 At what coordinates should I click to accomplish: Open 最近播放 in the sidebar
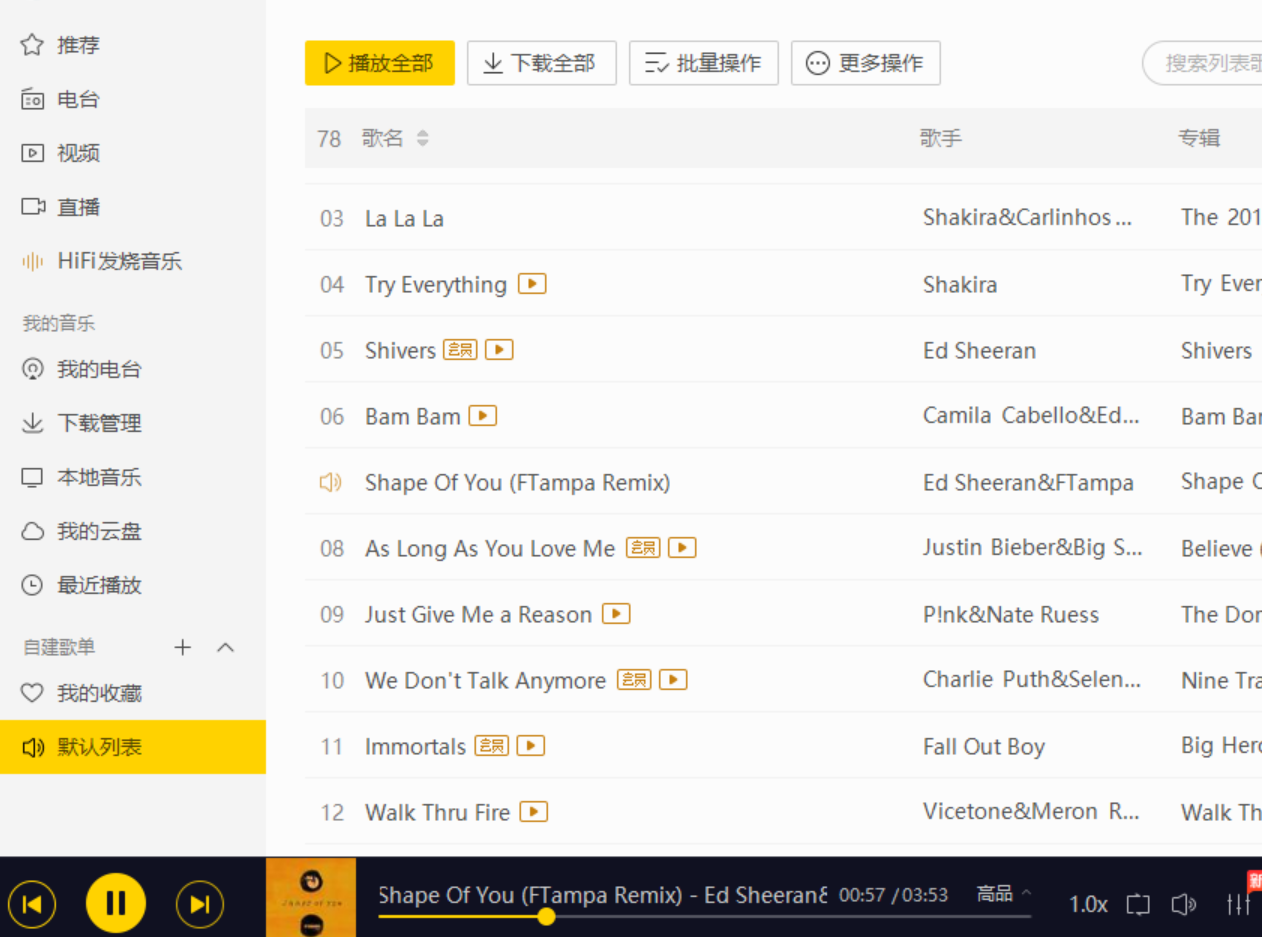click(x=99, y=585)
